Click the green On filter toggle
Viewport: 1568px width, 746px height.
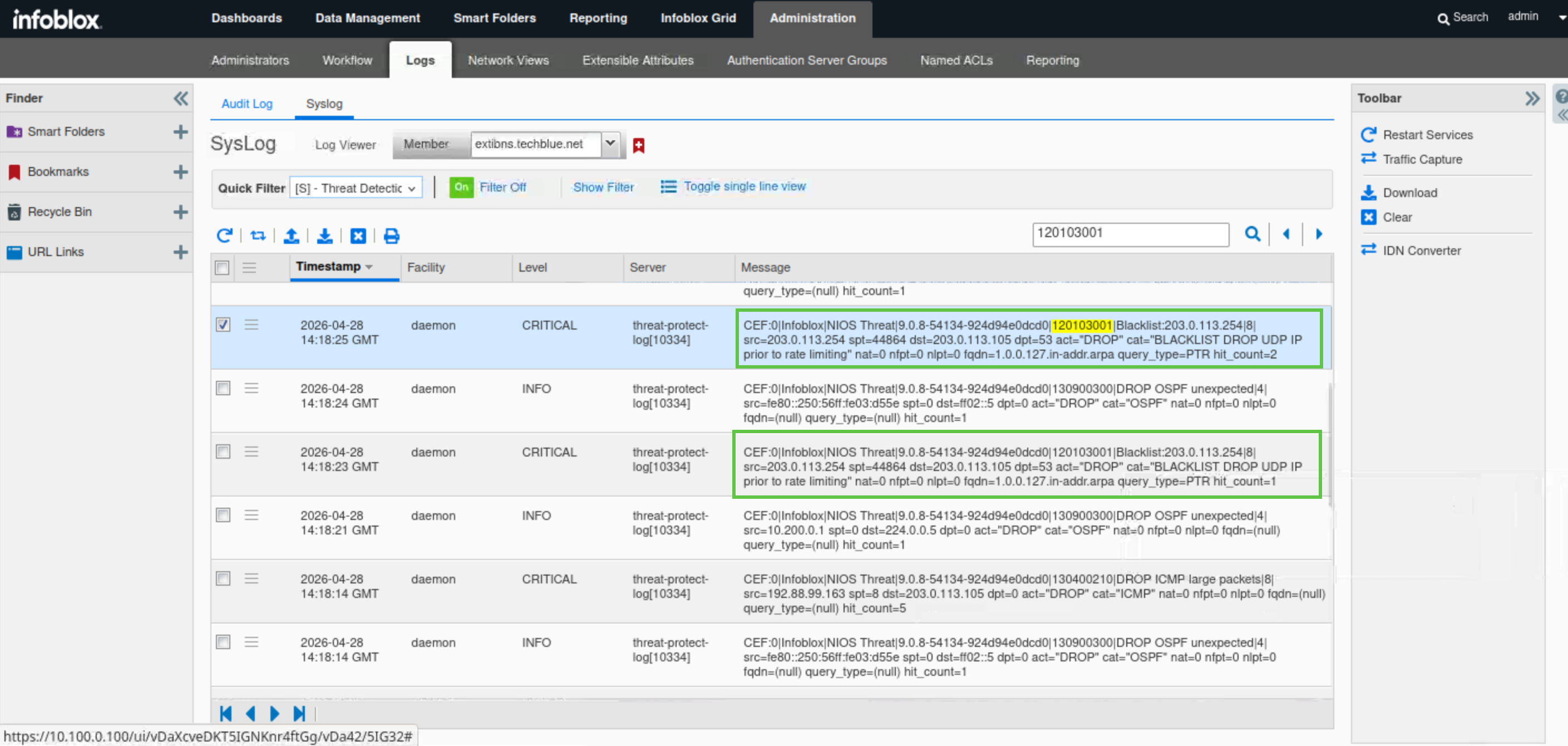point(461,187)
